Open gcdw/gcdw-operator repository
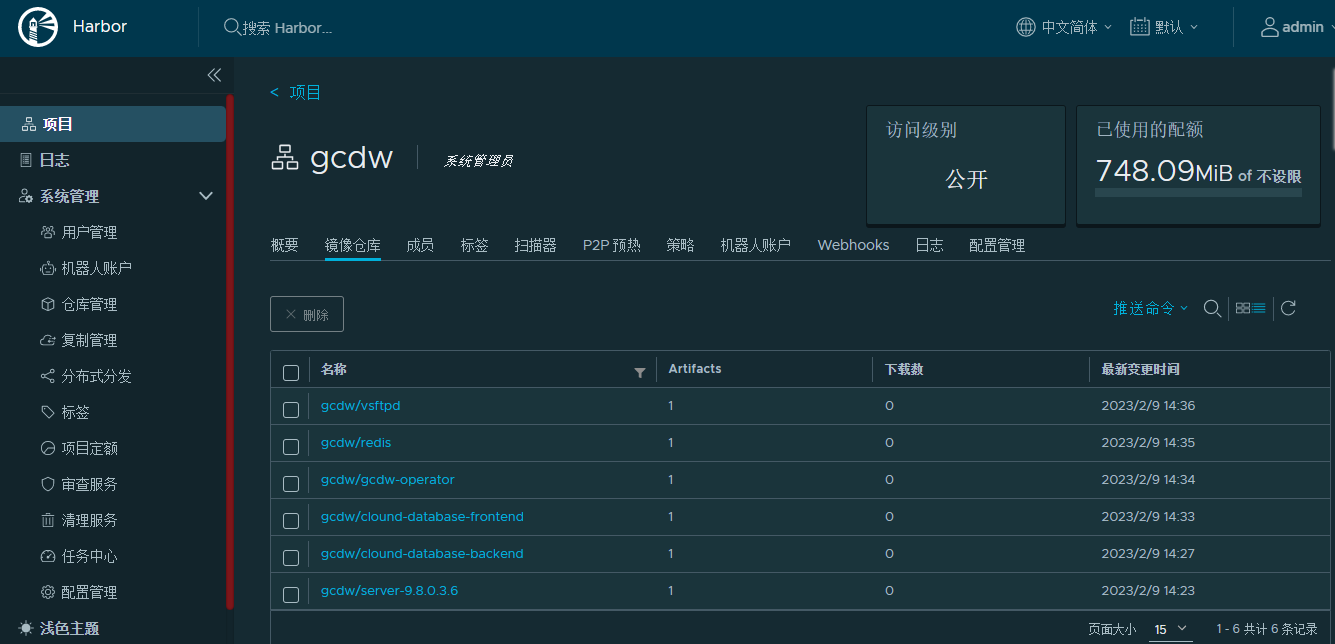Image resolution: width=1335 pixels, height=644 pixels. pyautogui.click(x=387, y=479)
